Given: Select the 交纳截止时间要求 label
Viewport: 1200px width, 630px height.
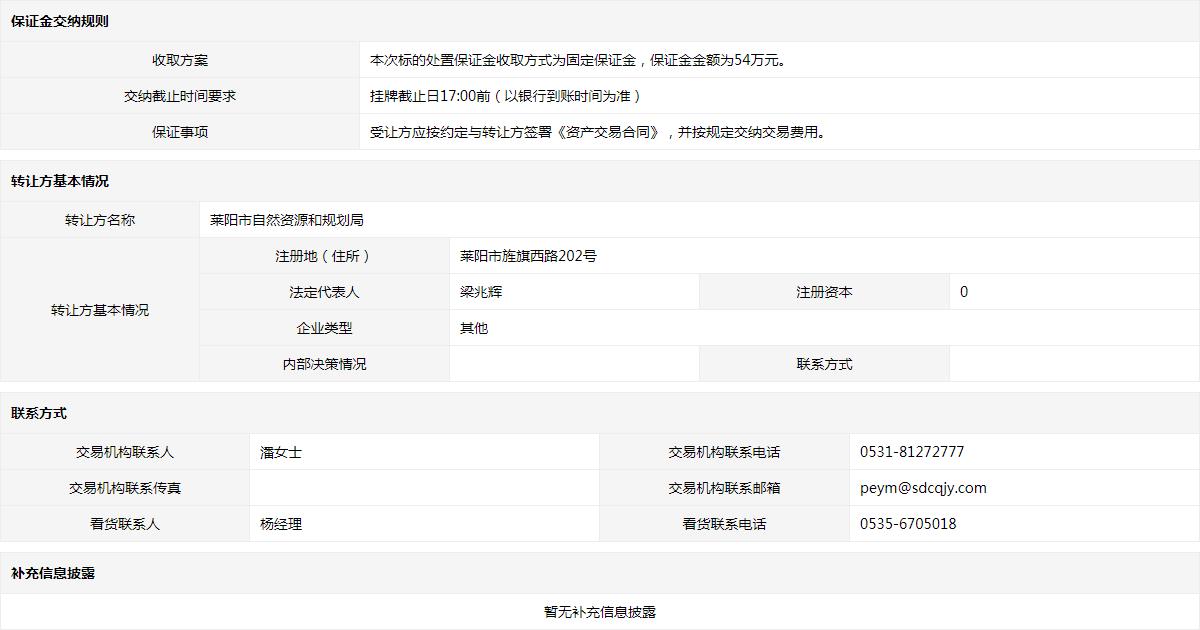Looking at the screenshot, I should click(180, 96).
